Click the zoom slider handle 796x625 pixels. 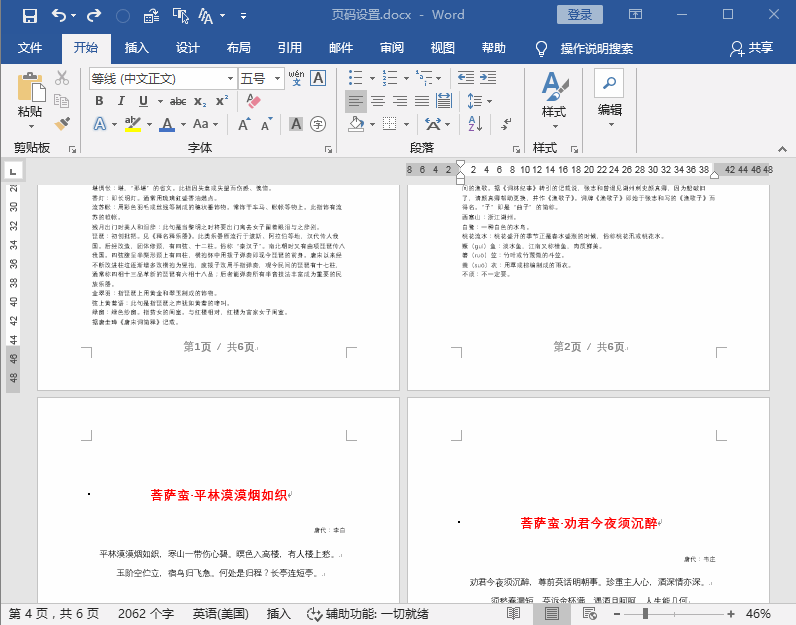[x=645, y=614]
